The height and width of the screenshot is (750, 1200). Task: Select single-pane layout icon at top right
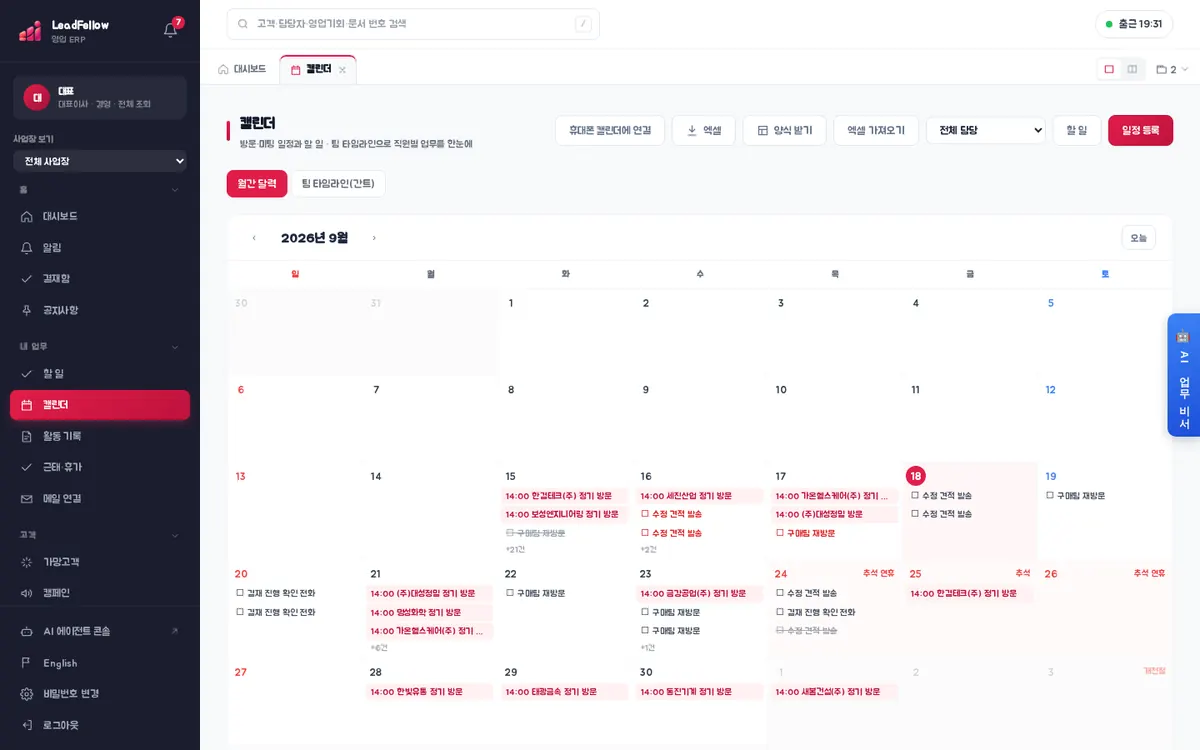click(x=1109, y=69)
